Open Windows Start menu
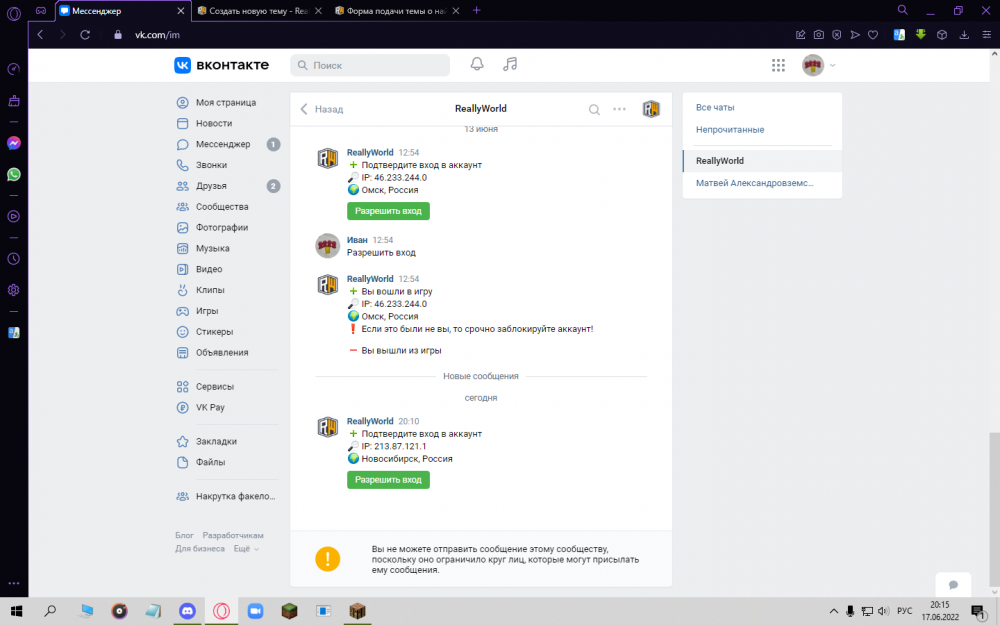The width and height of the screenshot is (1000, 625). pyautogui.click(x=17, y=611)
